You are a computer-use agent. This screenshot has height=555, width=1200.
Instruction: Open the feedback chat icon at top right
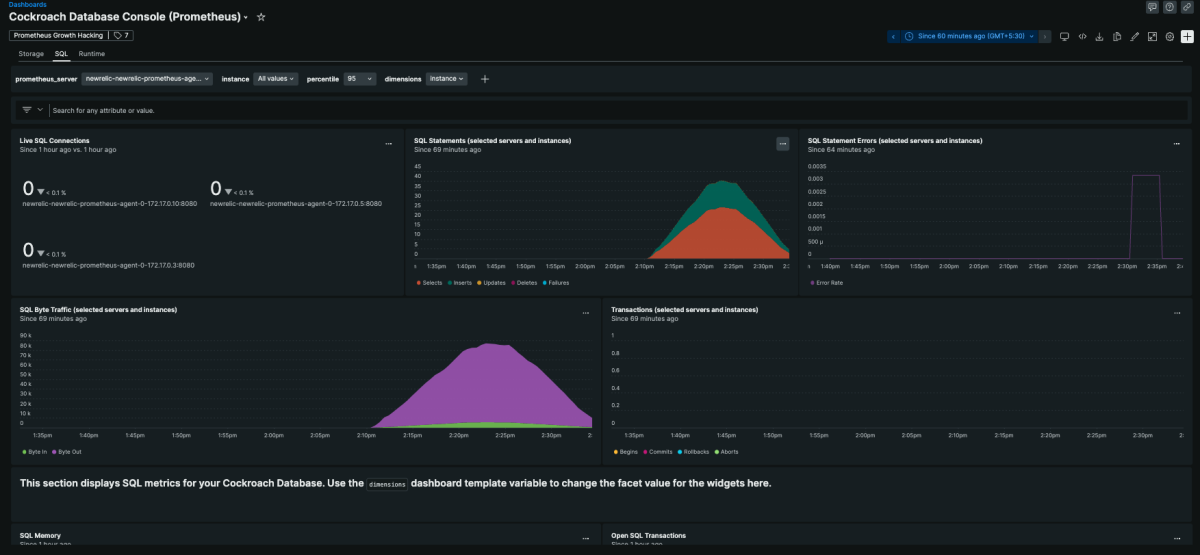(1152, 7)
